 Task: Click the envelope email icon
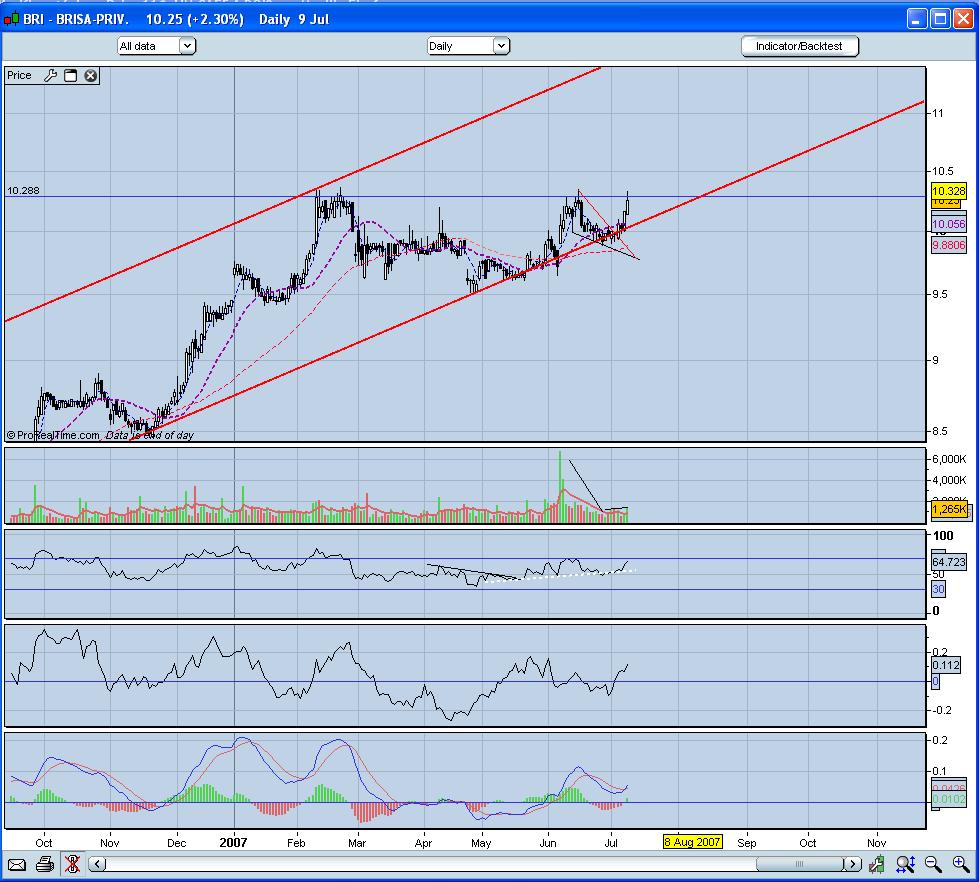click(17, 865)
